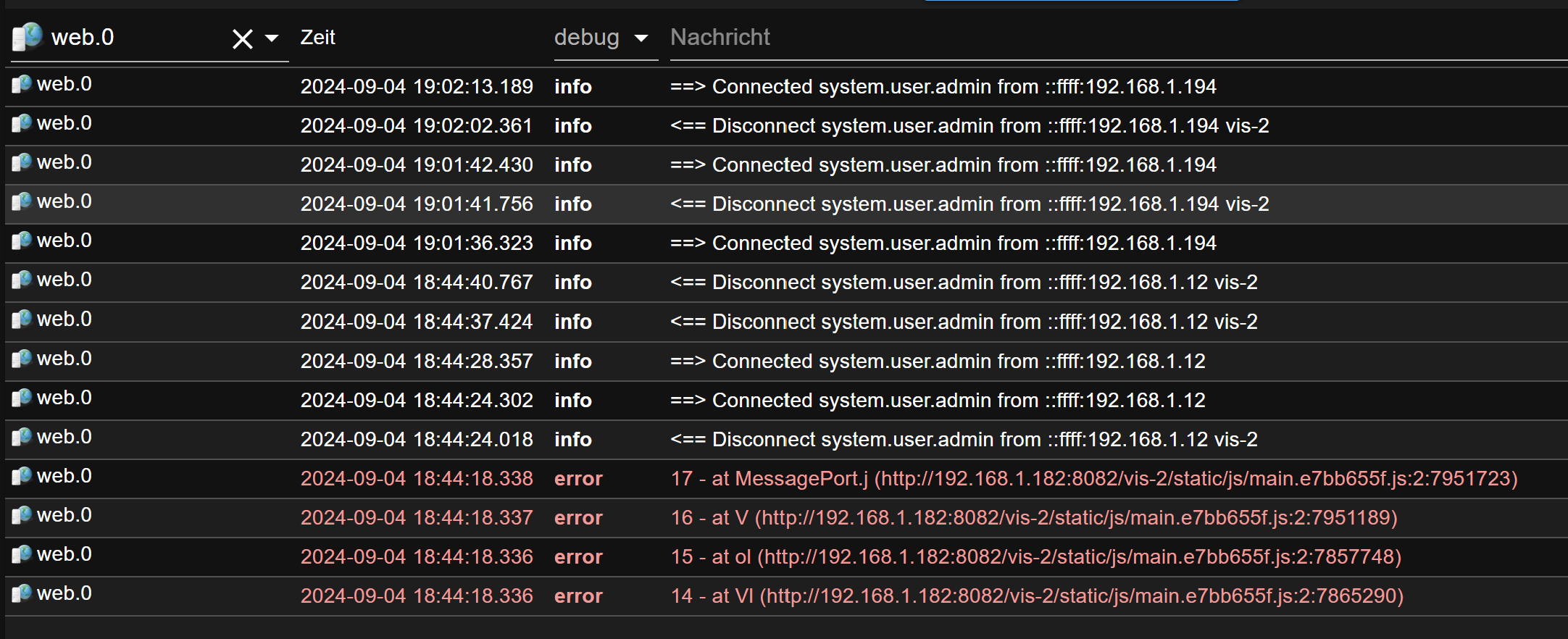Click web.0 icon on 18:44:18.338 error row

tap(22, 477)
